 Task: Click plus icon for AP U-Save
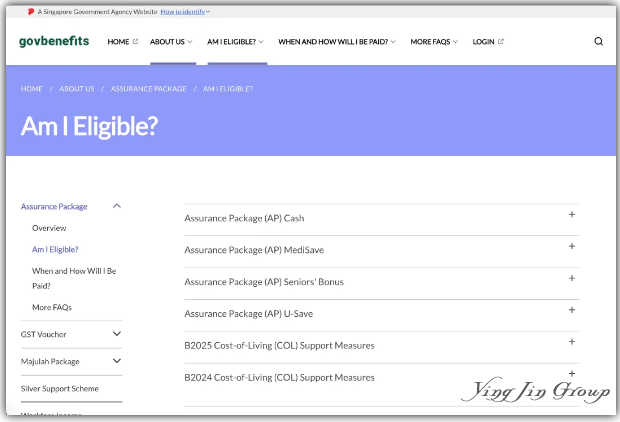(x=572, y=311)
